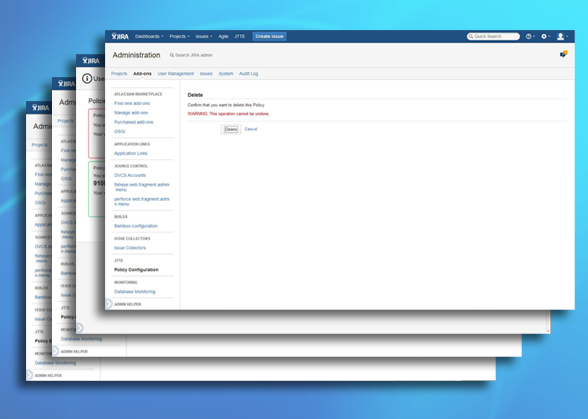Switch to the Projects admin tab

[119, 74]
